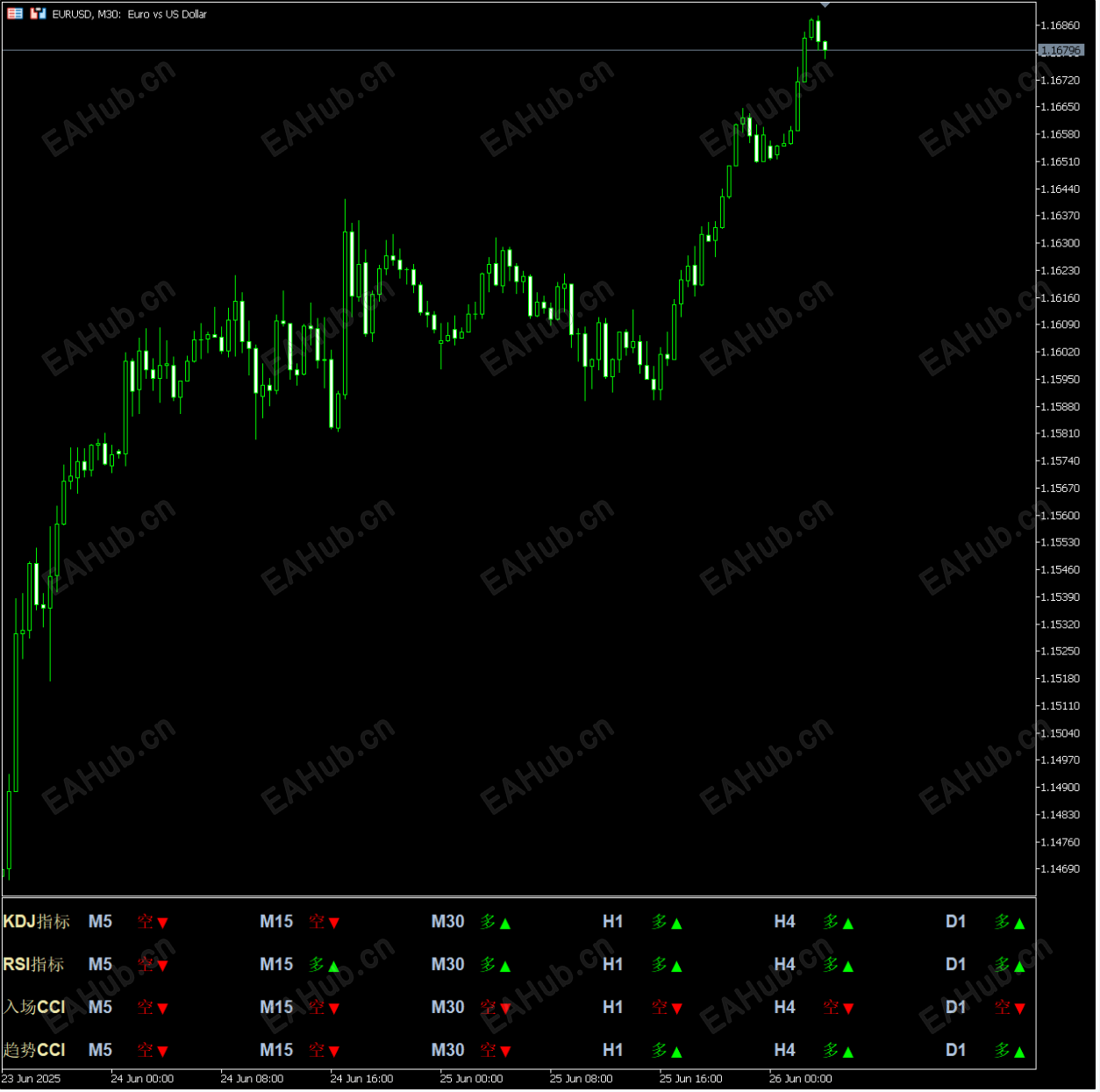Viewport: 1100px width, 1092px height.
Task: Click the price axis label 1.16300
Action: pyautogui.click(x=1060, y=243)
